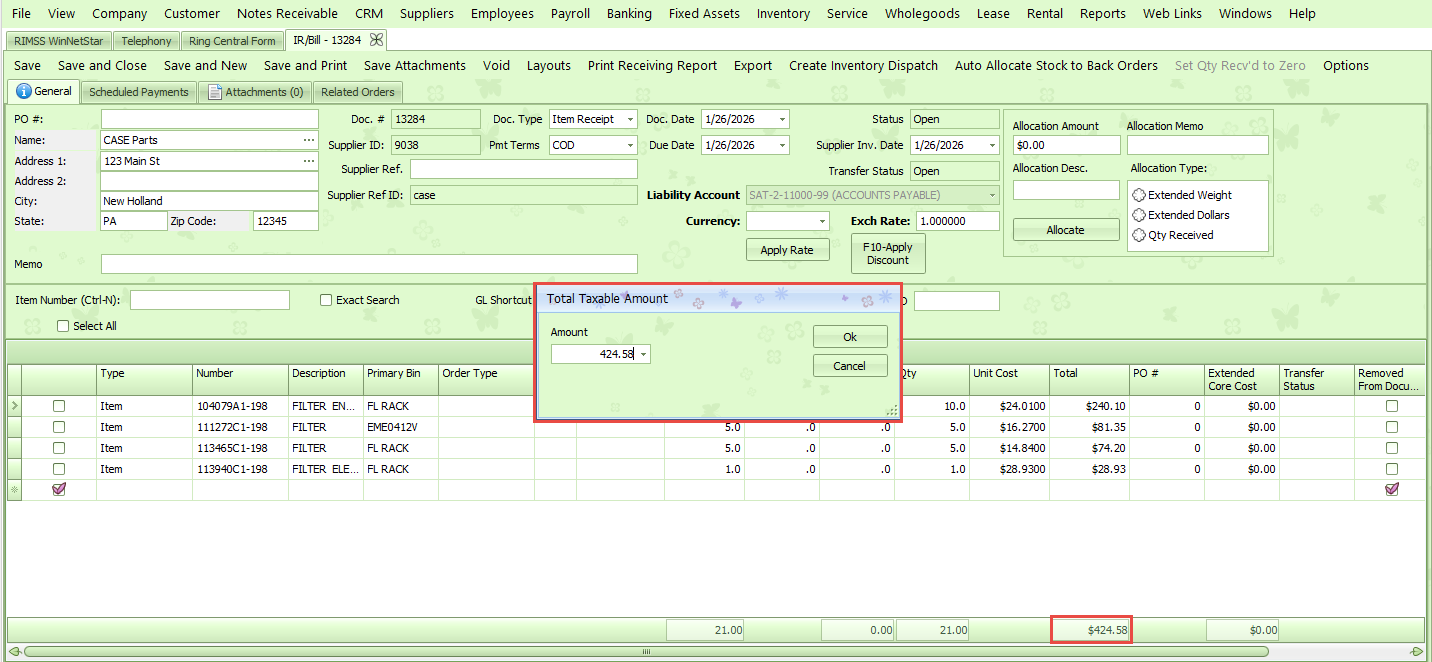Enable the Exact Search checkbox
Screen dimensions: 1432x662
[x=326, y=300]
